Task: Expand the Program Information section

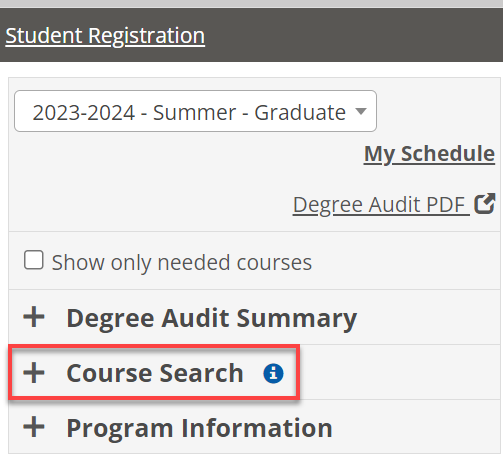Action: [x=254, y=427]
